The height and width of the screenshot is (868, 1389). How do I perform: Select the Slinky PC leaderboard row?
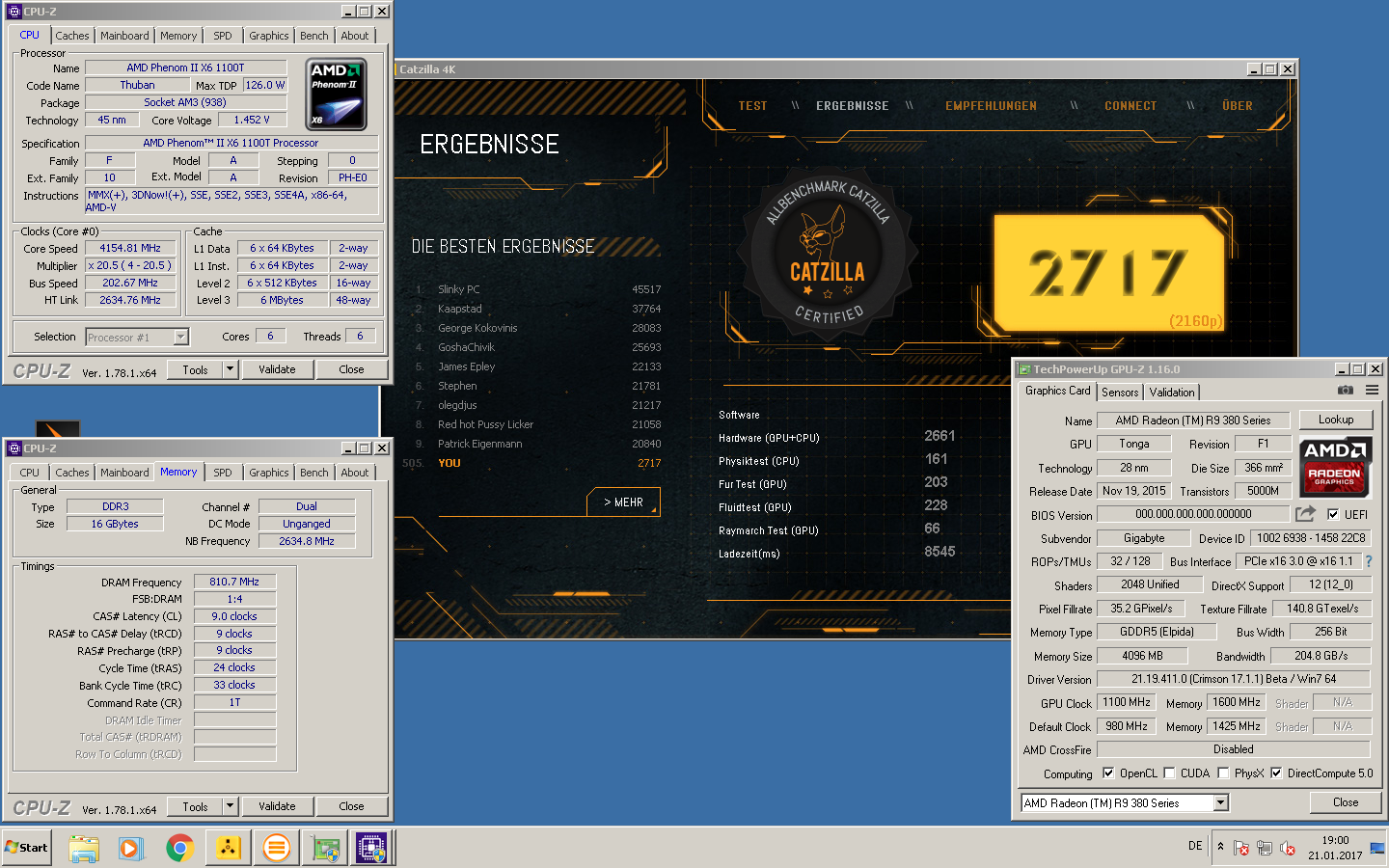pyautogui.click(x=538, y=289)
